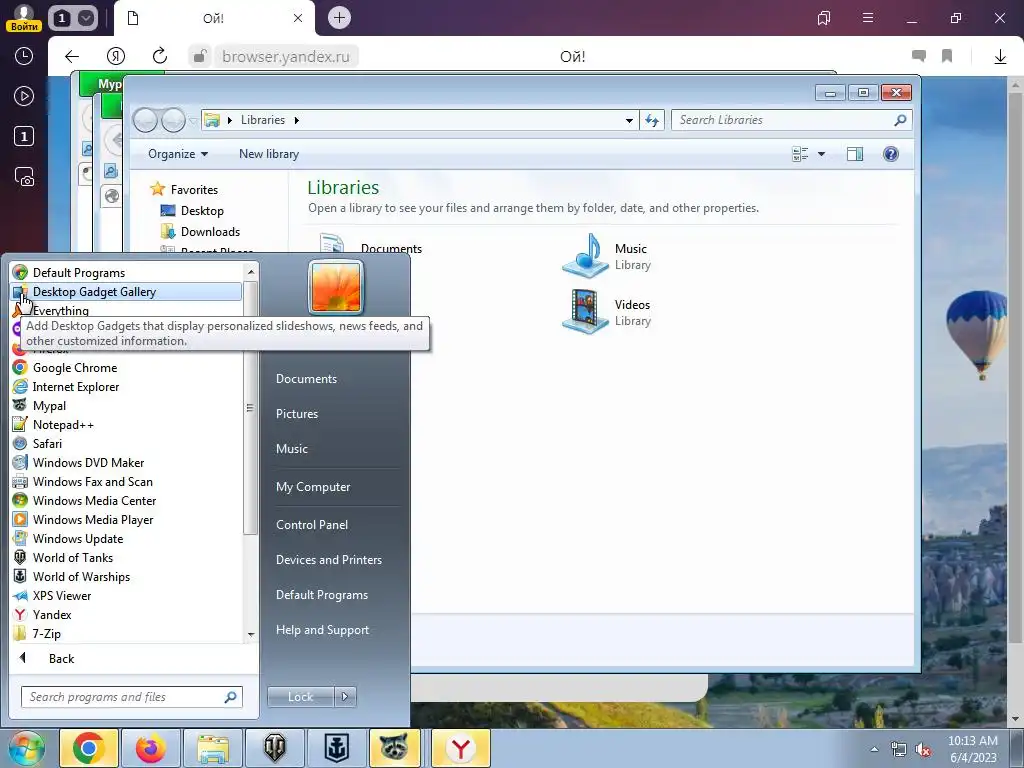
Task: Click the Yandex home 'Я' button
Action: tap(116, 56)
